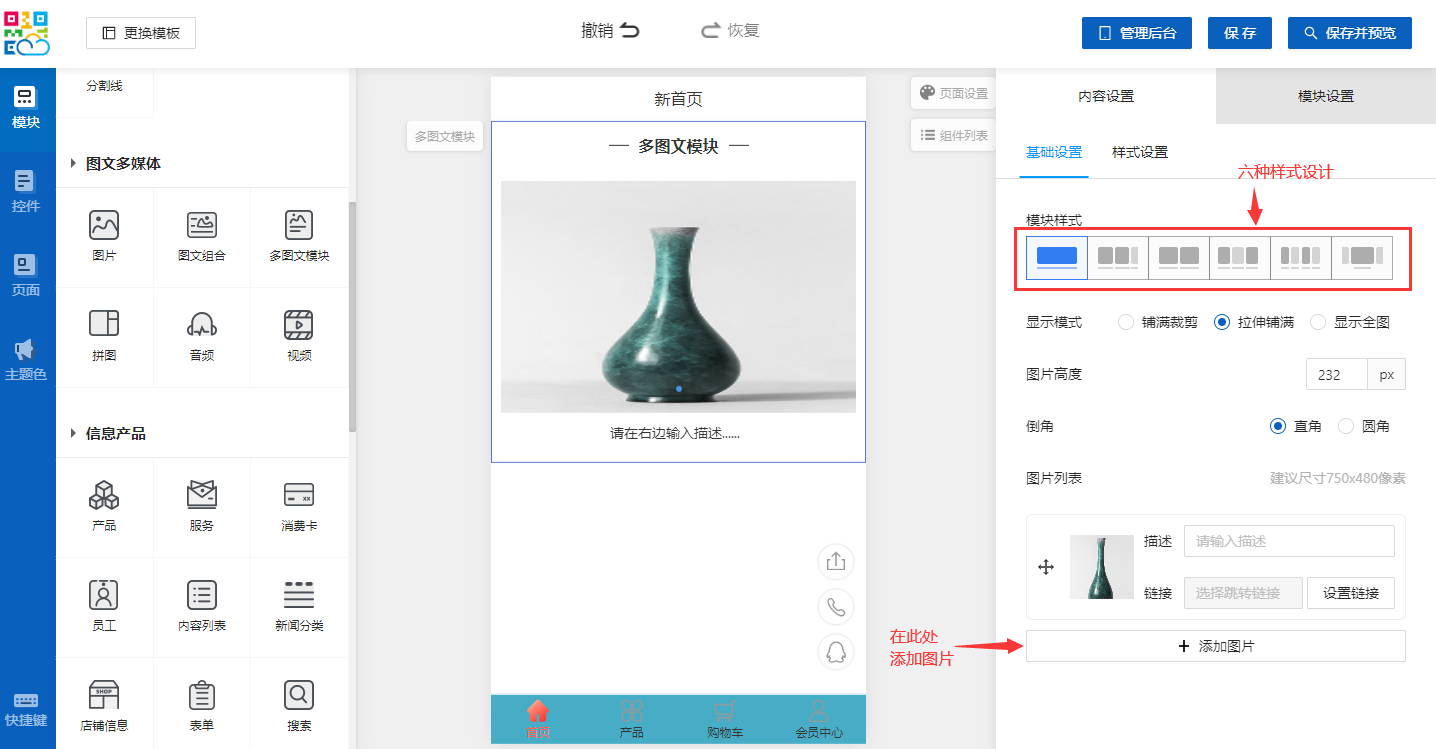This screenshot has width=1436, height=749.
Task: Click the 图文组合 module icon
Action: pos(202,225)
